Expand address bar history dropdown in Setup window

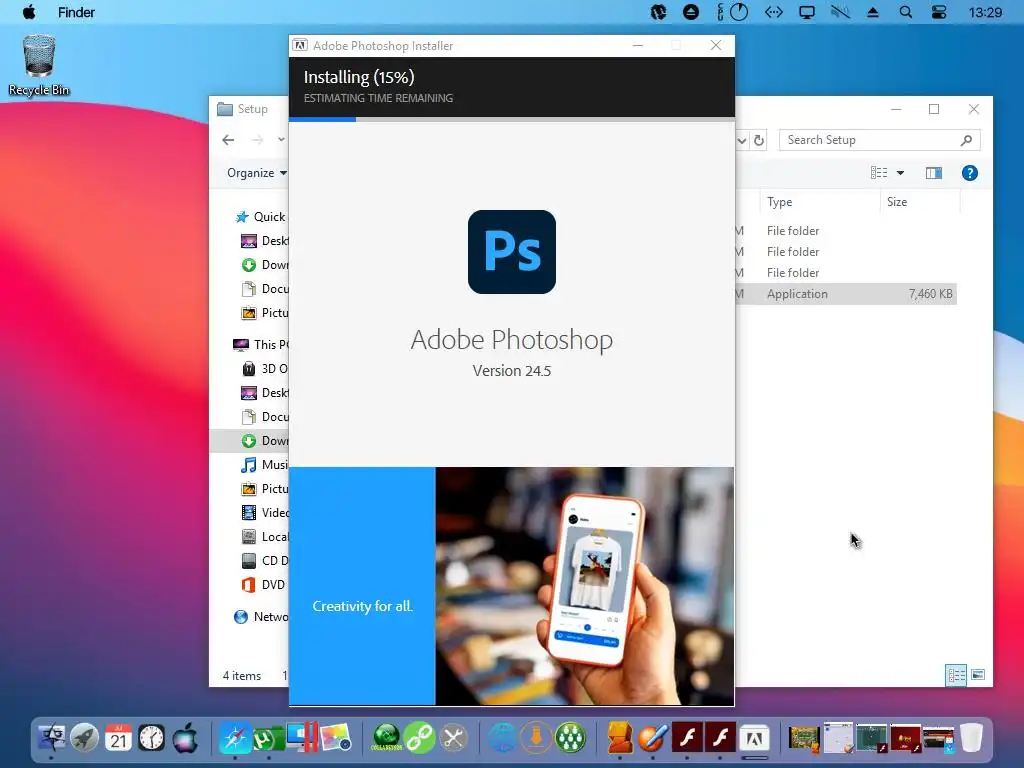pos(742,140)
